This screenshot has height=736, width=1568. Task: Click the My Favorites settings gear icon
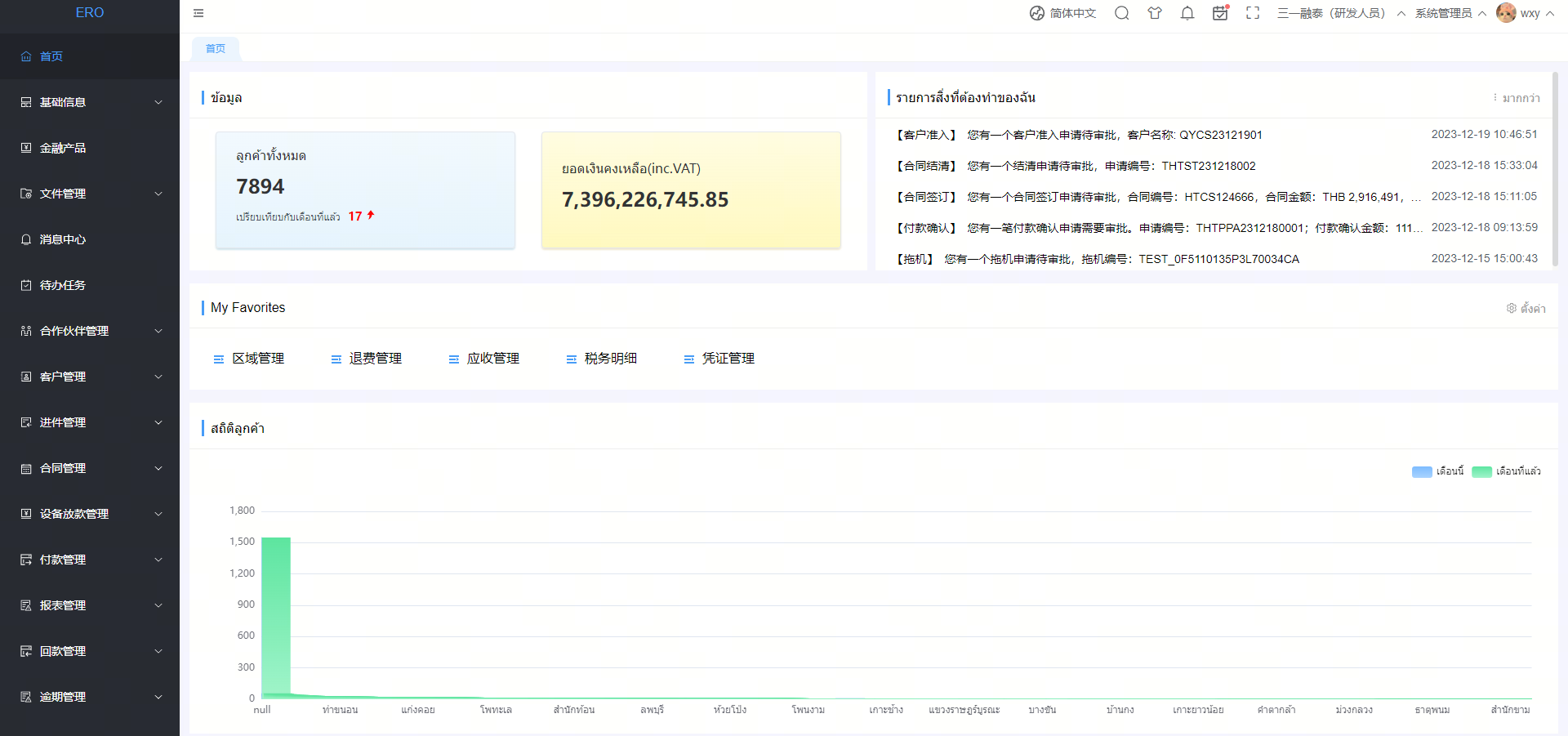[1512, 308]
